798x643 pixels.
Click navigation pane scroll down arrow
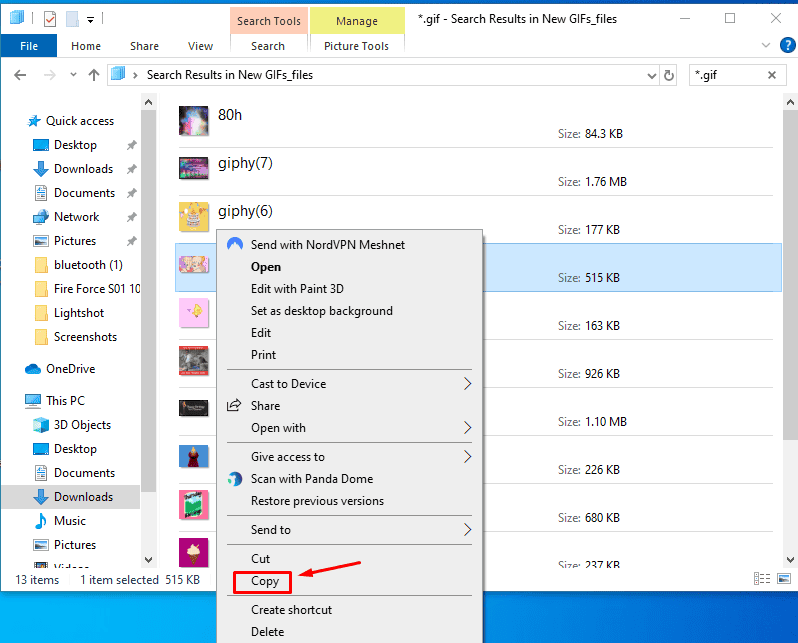pyautogui.click(x=148, y=560)
